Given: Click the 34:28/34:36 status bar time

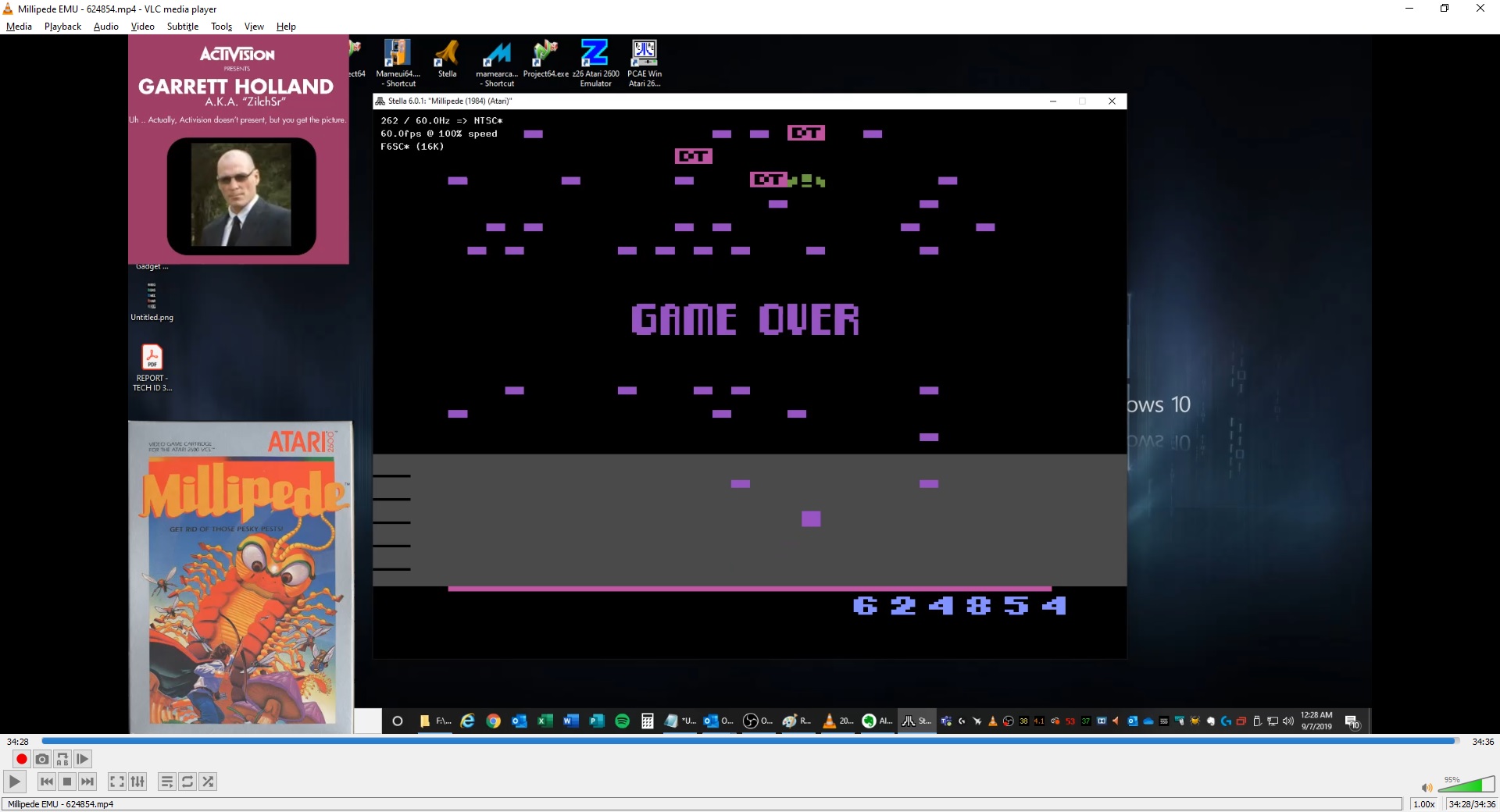Looking at the screenshot, I should 1472,804.
